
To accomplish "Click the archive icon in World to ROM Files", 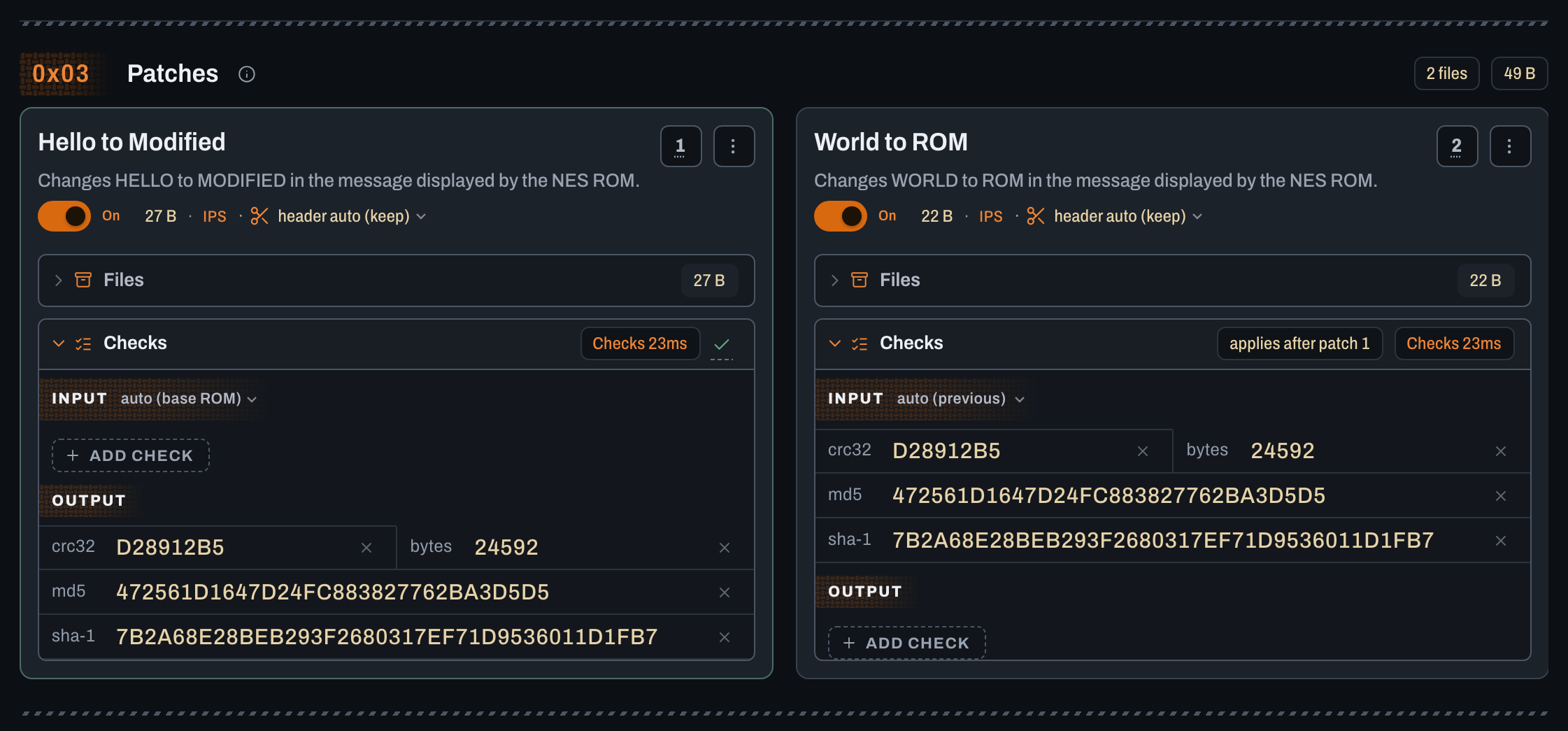I will click(x=860, y=281).
